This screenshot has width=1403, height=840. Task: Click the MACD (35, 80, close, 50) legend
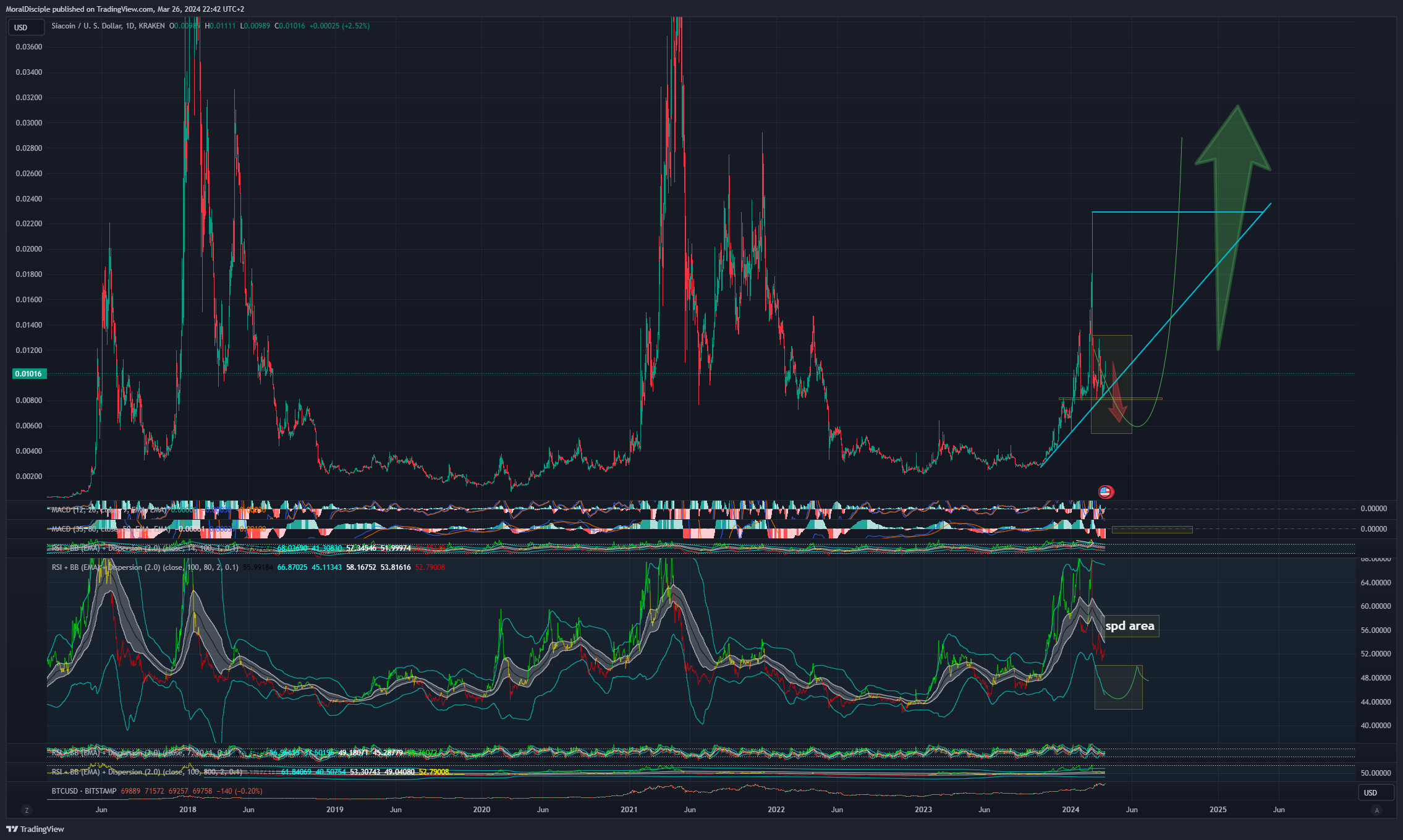pyautogui.click(x=111, y=529)
